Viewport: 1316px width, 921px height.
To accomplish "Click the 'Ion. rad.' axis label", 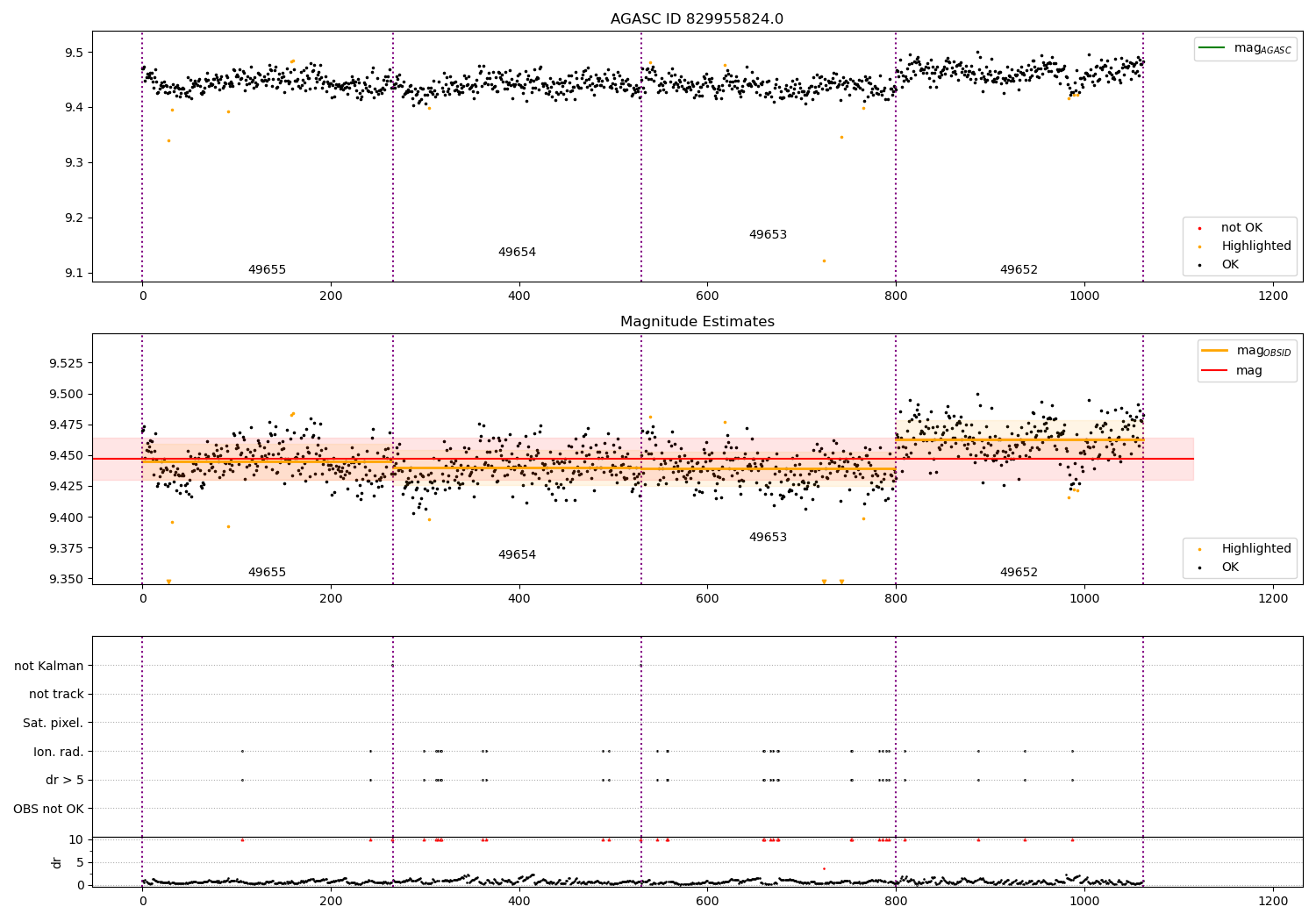I will point(59,753).
